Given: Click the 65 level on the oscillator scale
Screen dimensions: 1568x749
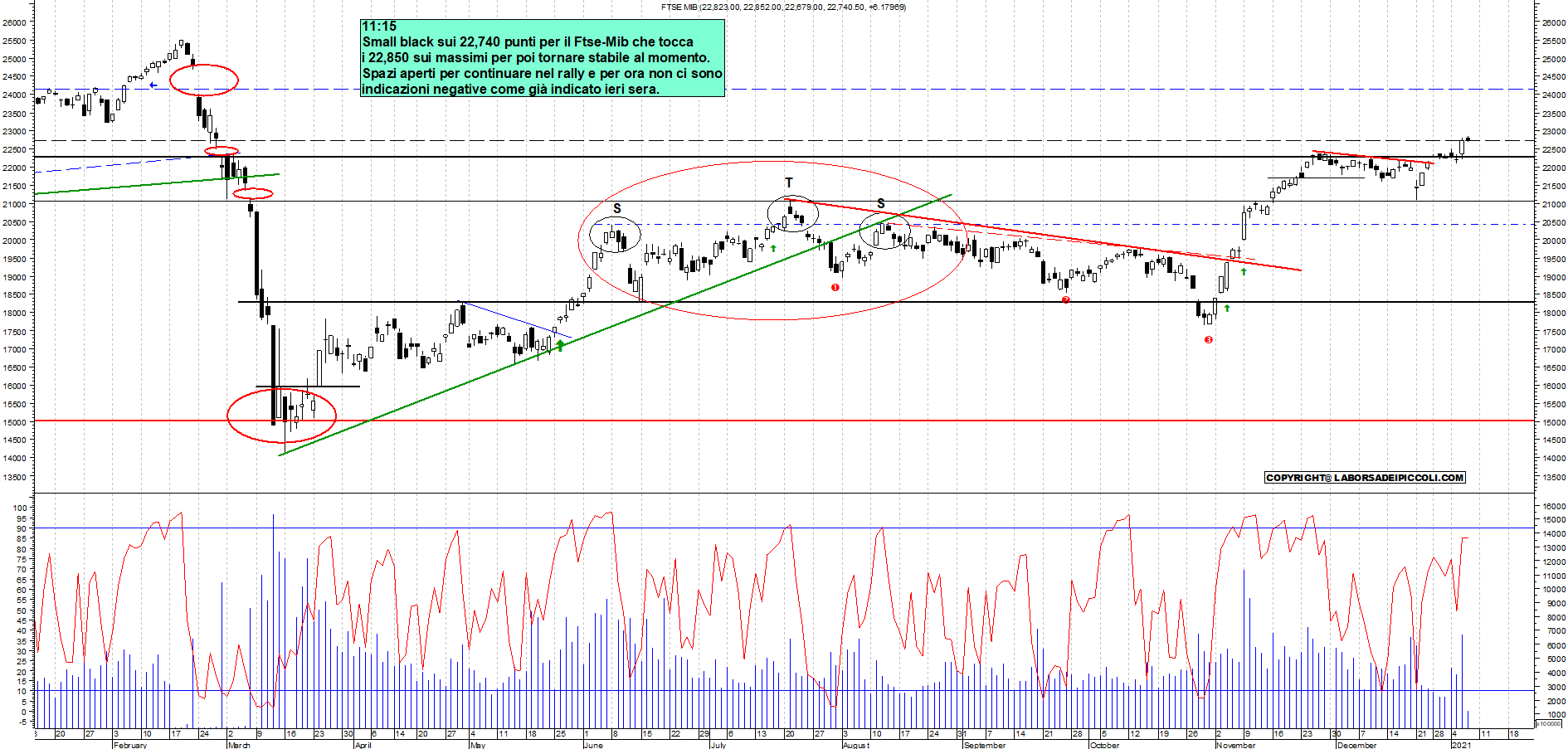Looking at the screenshot, I should 22,580.
